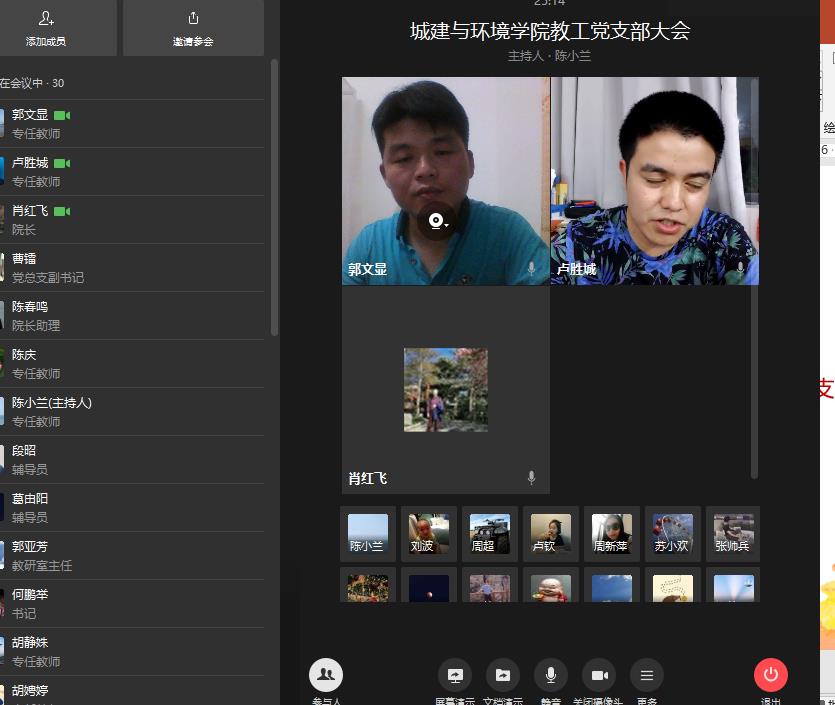Select 胡娉婷 at the list bottom
Viewport: 835px width, 705px height.
click(132, 691)
